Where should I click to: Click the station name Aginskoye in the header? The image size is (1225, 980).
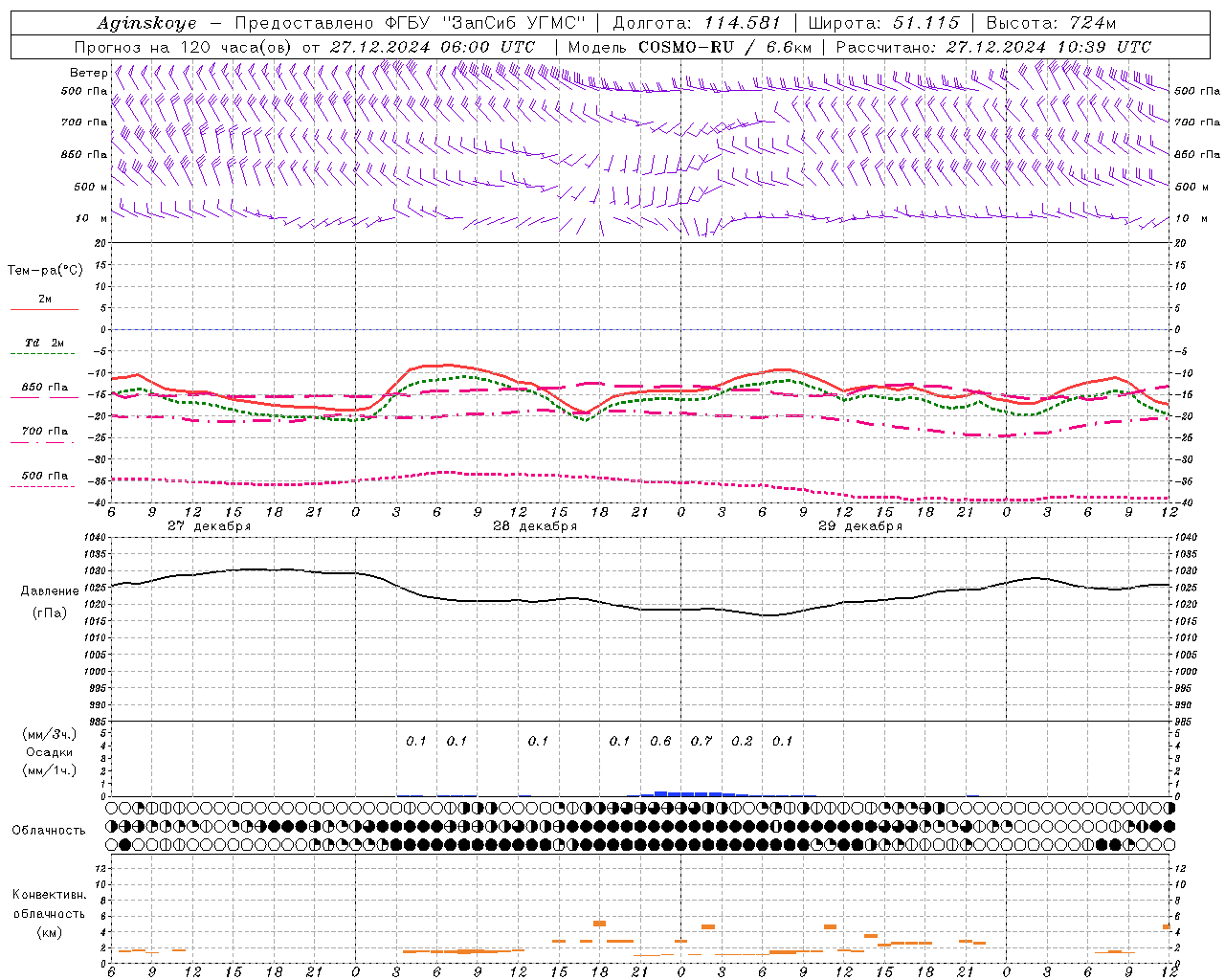pyautogui.click(x=146, y=23)
